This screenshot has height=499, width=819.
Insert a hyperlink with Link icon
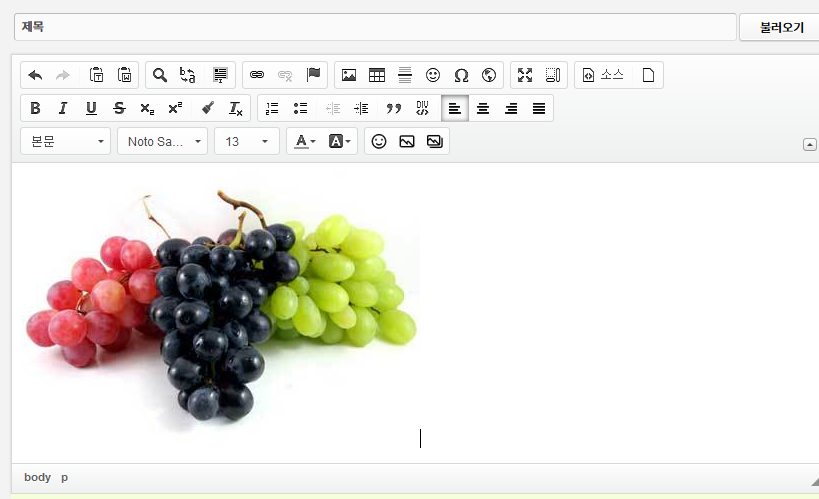click(257, 75)
